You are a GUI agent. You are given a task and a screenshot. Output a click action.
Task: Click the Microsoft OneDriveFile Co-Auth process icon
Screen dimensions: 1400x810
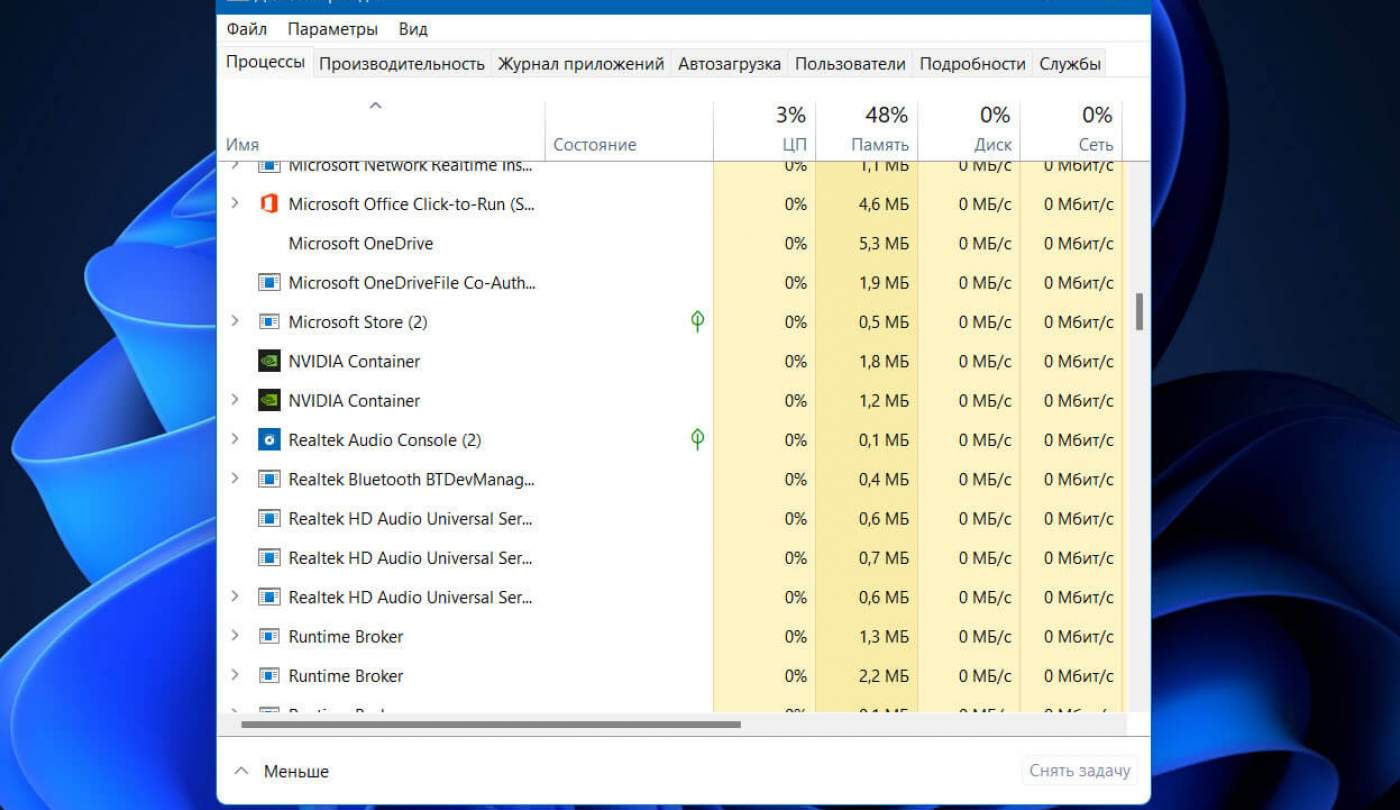point(268,283)
